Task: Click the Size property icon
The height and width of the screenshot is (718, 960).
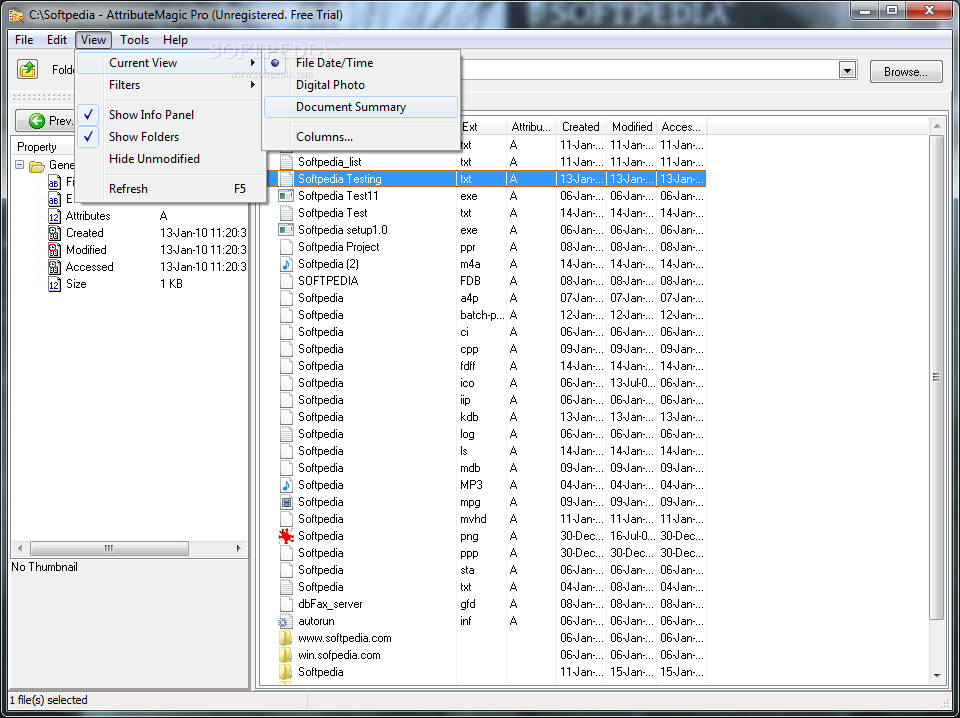Action: point(54,285)
